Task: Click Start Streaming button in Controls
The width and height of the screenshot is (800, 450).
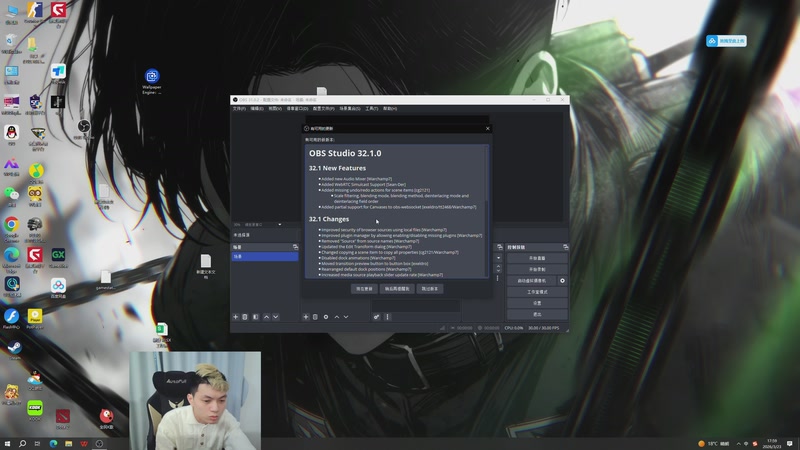Action: coord(537,258)
